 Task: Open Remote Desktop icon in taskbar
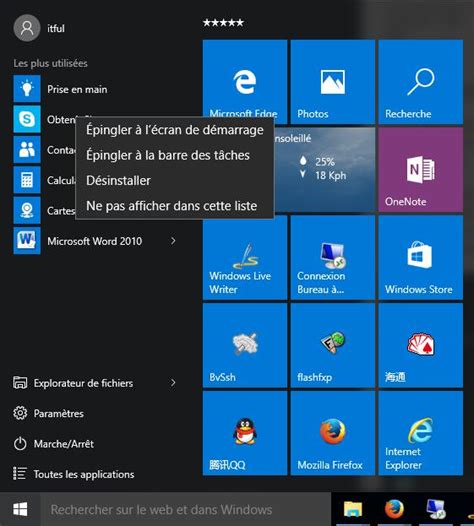(x=435, y=509)
